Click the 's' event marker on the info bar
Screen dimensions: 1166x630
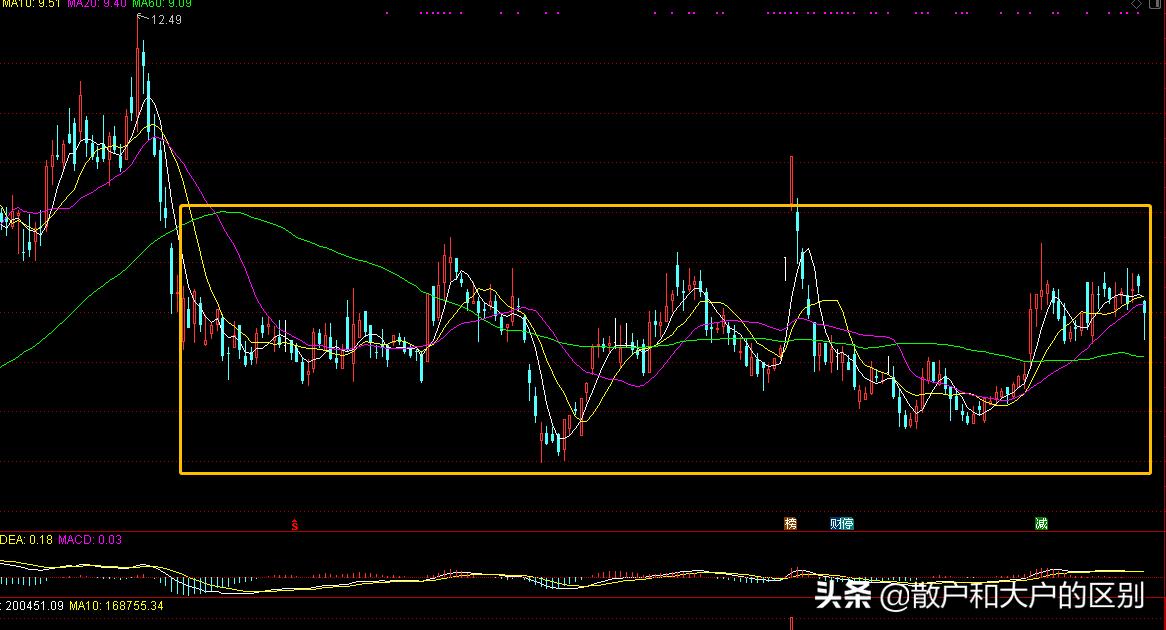[x=293, y=522]
